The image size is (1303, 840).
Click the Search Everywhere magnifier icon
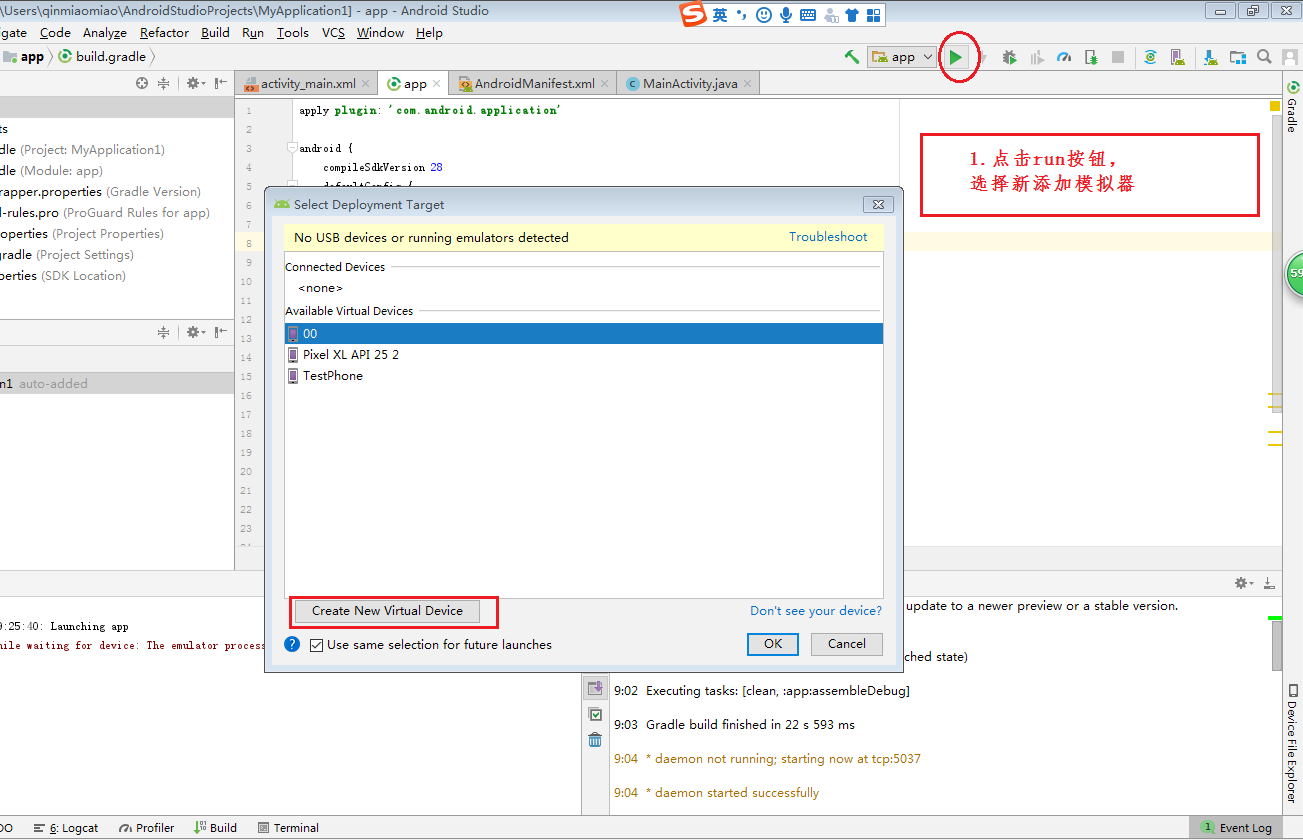[1263, 56]
